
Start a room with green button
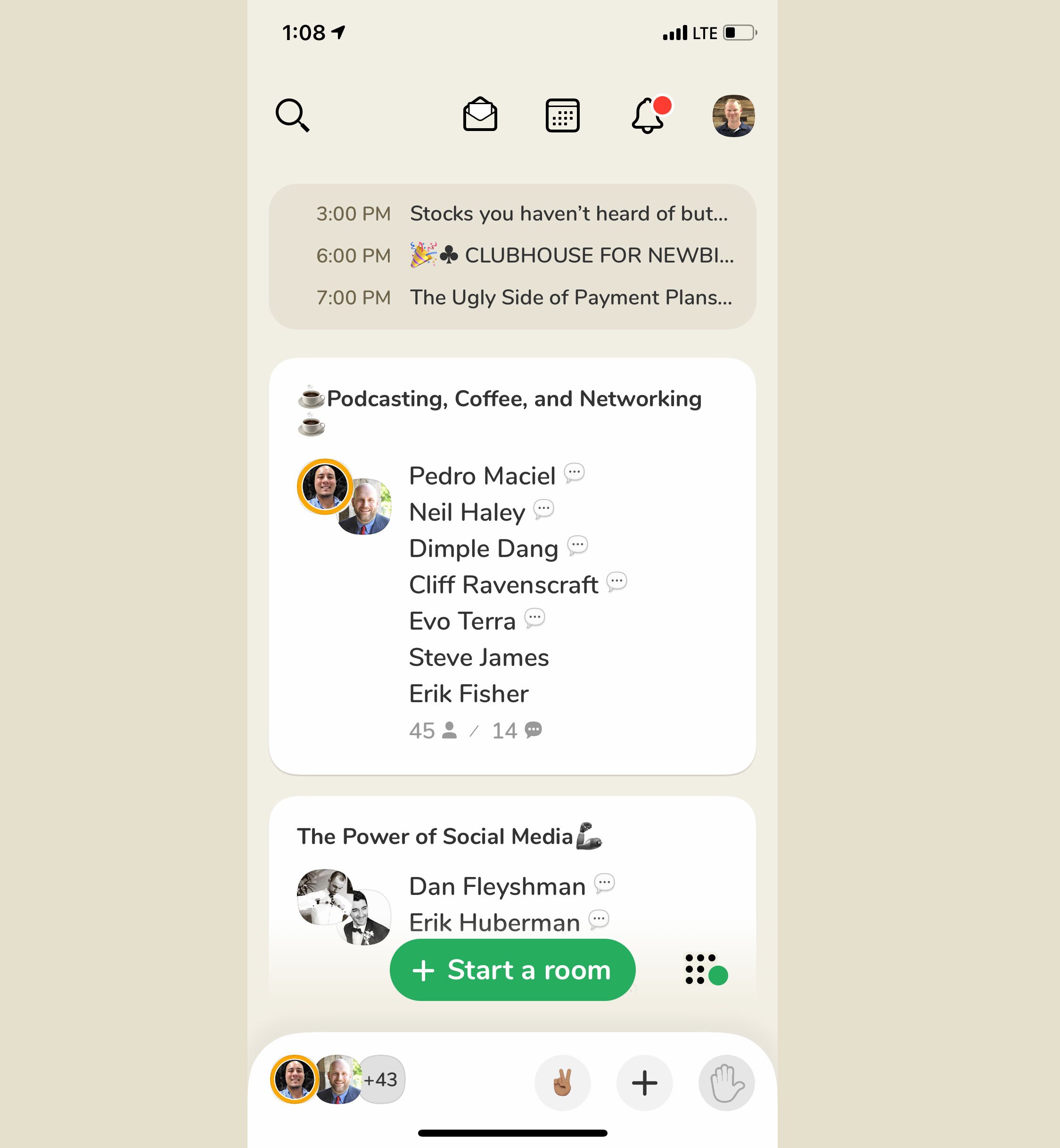coord(512,970)
